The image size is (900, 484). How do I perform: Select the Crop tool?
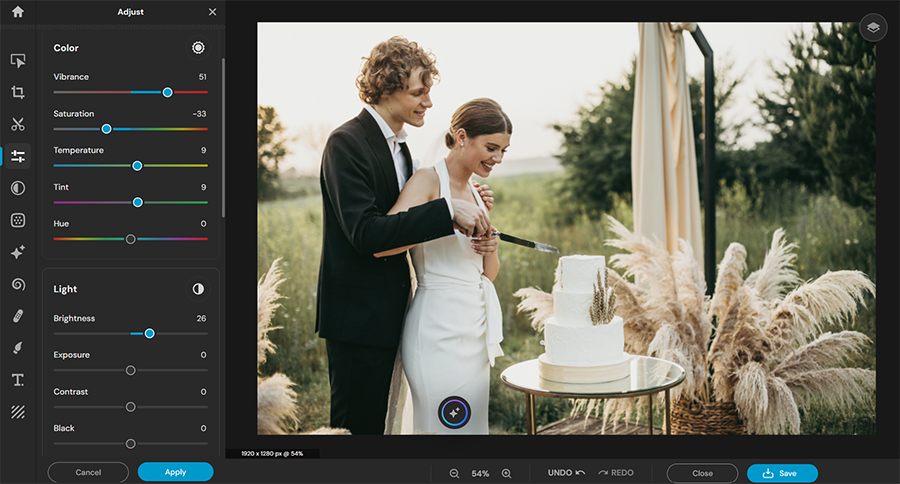(18, 92)
